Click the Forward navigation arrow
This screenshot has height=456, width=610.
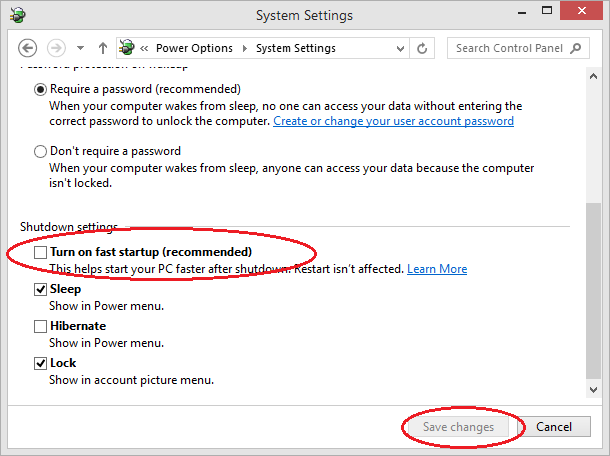tap(56, 48)
